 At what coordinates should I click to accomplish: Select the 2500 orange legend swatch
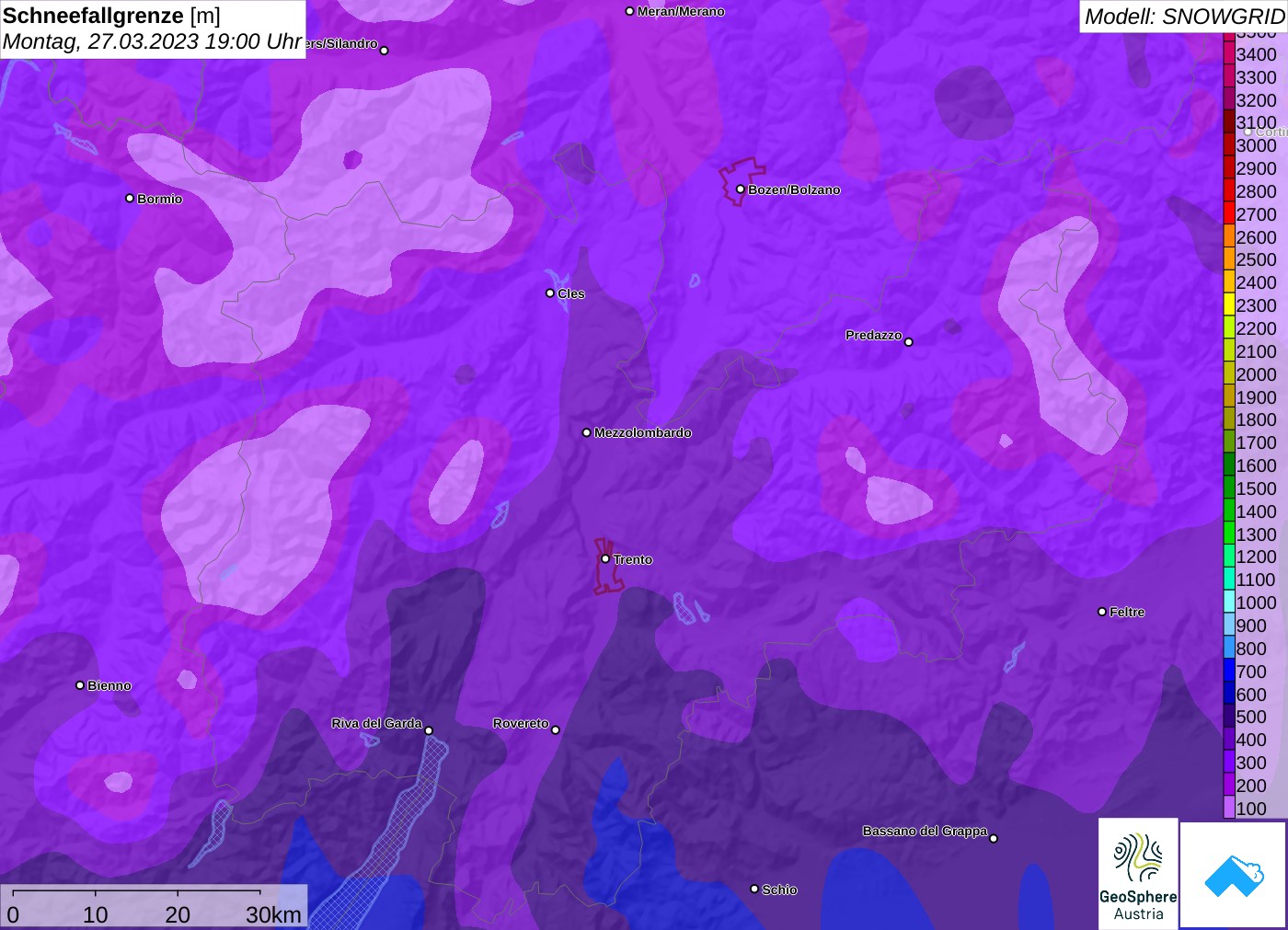click(1229, 259)
